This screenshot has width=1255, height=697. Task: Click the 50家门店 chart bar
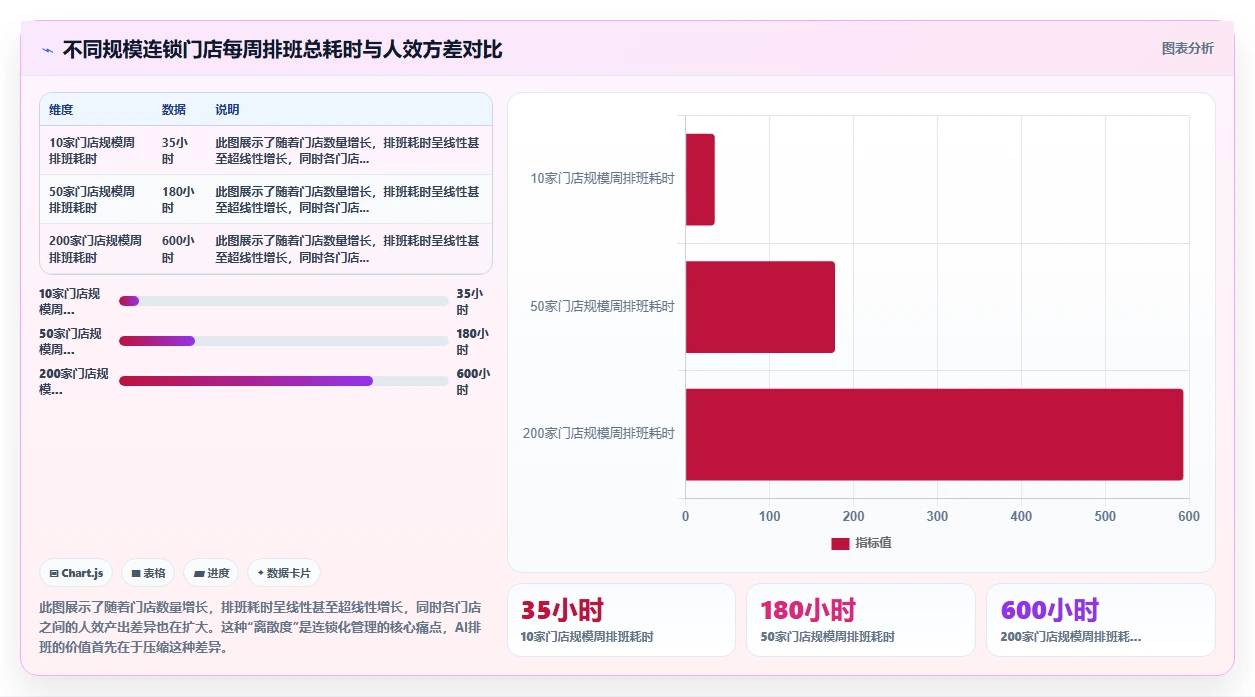point(760,307)
